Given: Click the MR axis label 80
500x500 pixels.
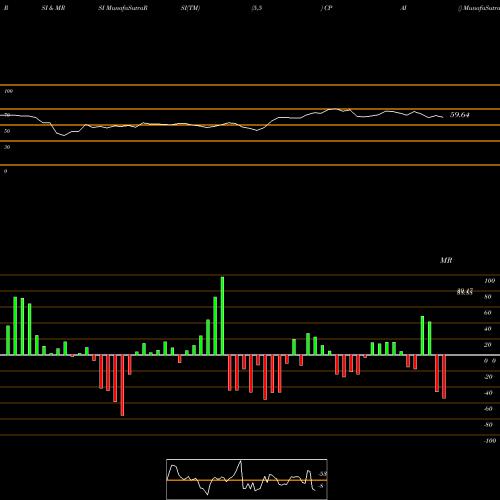Looking at the screenshot, I should pos(488,297).
